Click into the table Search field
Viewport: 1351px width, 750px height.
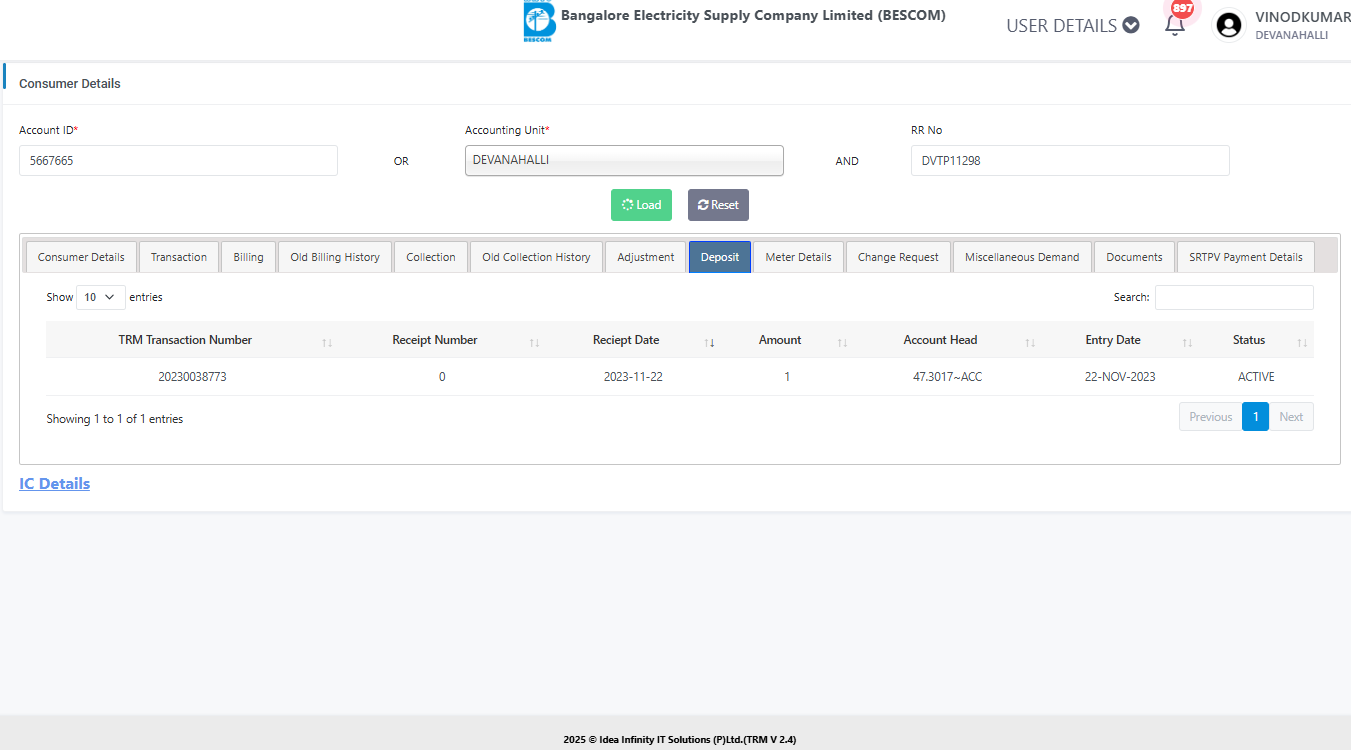1233,297
